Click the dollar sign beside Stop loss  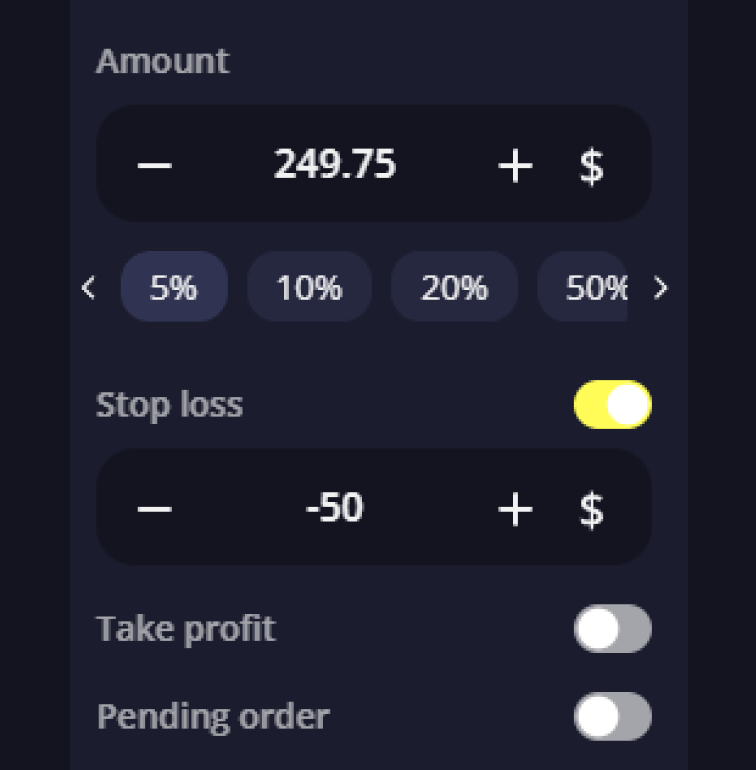pyautogui.click(x=591, y=508)
